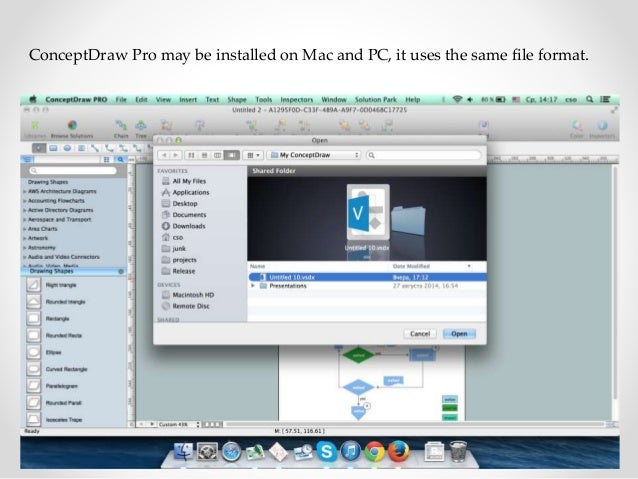
Task: Switch Open dialog to cover flow view
Action: coord(232,155)
